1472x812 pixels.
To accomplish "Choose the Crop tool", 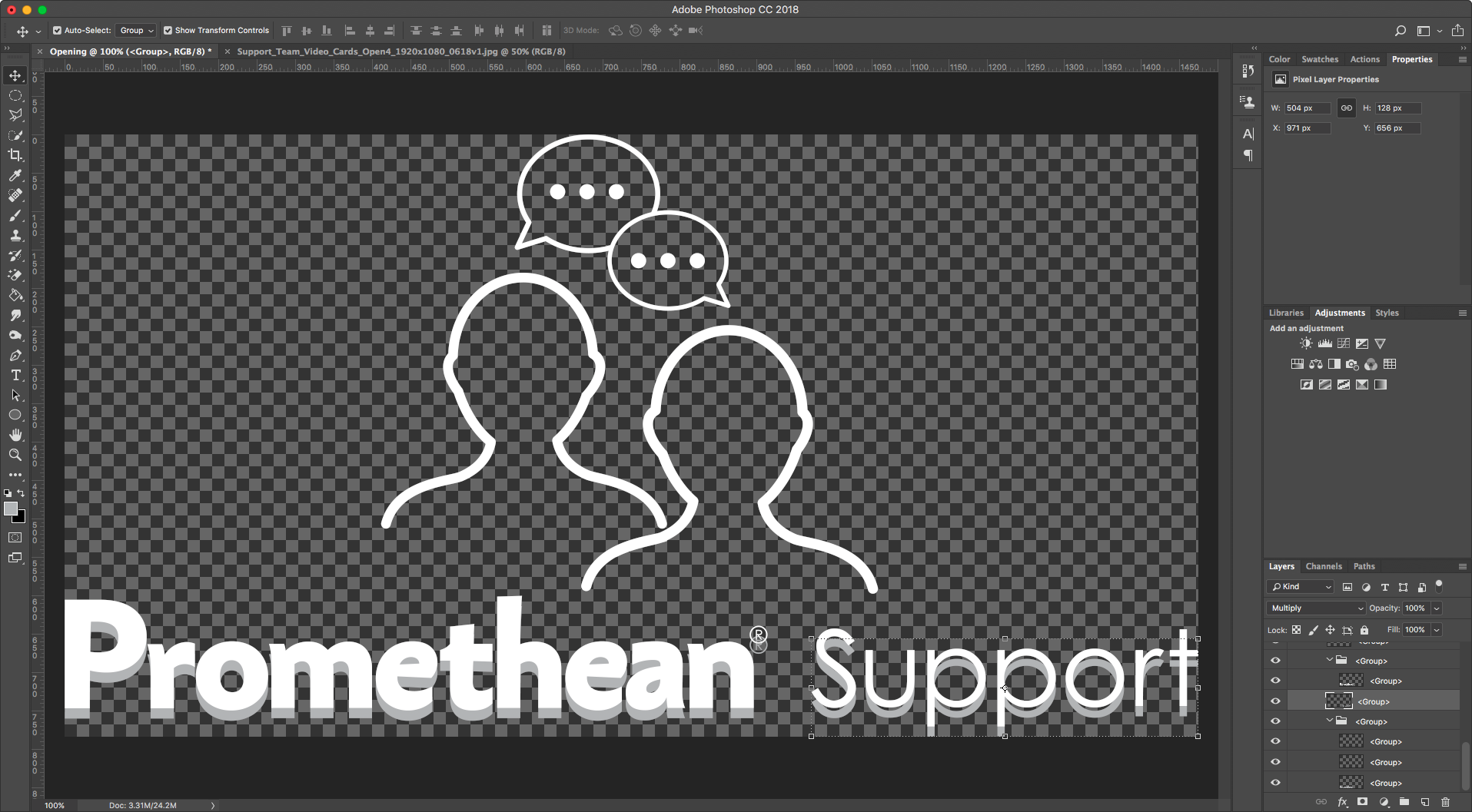I will click(x=15, y=155).
